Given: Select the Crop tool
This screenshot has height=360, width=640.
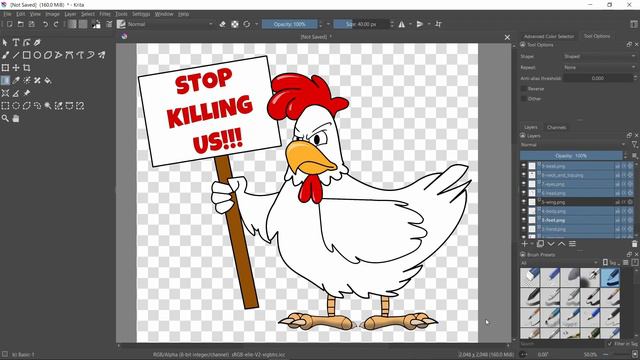Looking at the screenshot, I should coord(27,67).
